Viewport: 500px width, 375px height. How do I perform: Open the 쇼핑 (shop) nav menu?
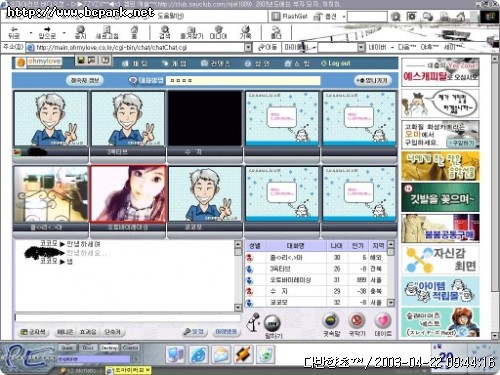click(297, 63)
